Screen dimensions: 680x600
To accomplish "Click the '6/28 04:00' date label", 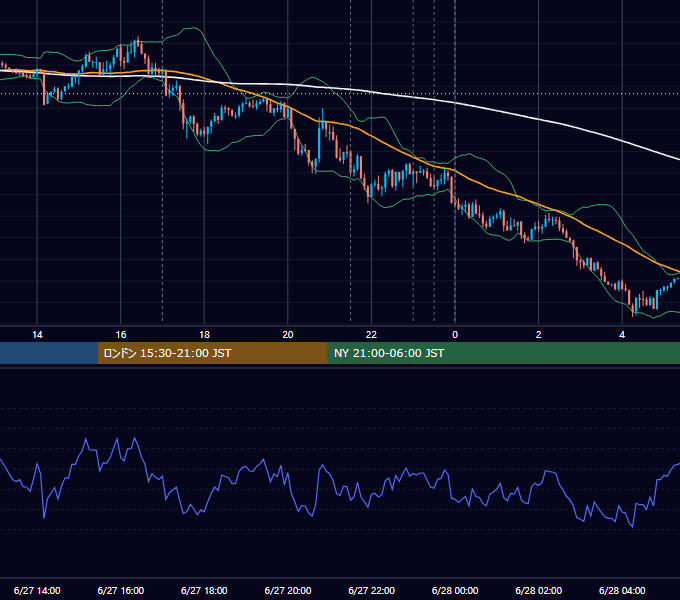I will point(622,590).
